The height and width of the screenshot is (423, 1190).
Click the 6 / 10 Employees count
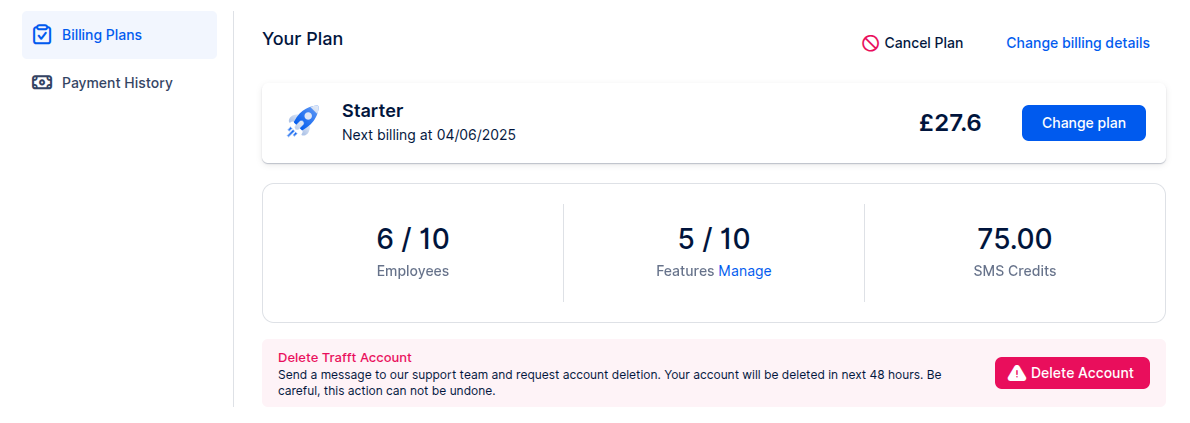(413, 239)
